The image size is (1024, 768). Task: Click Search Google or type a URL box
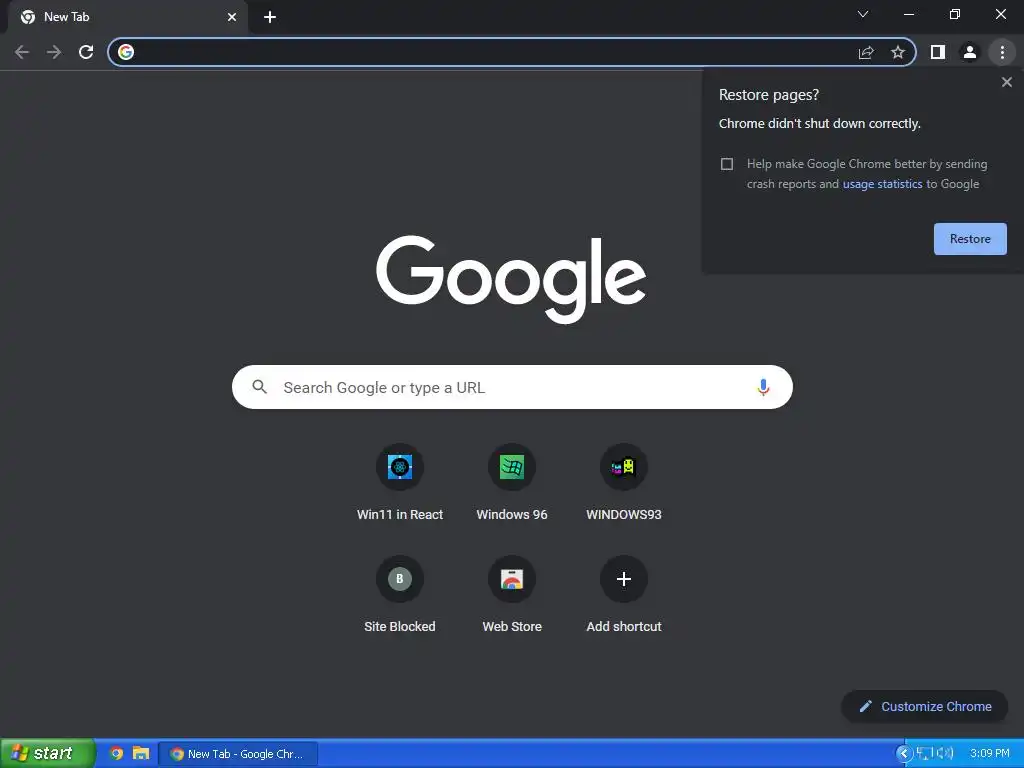pos(512,387)
